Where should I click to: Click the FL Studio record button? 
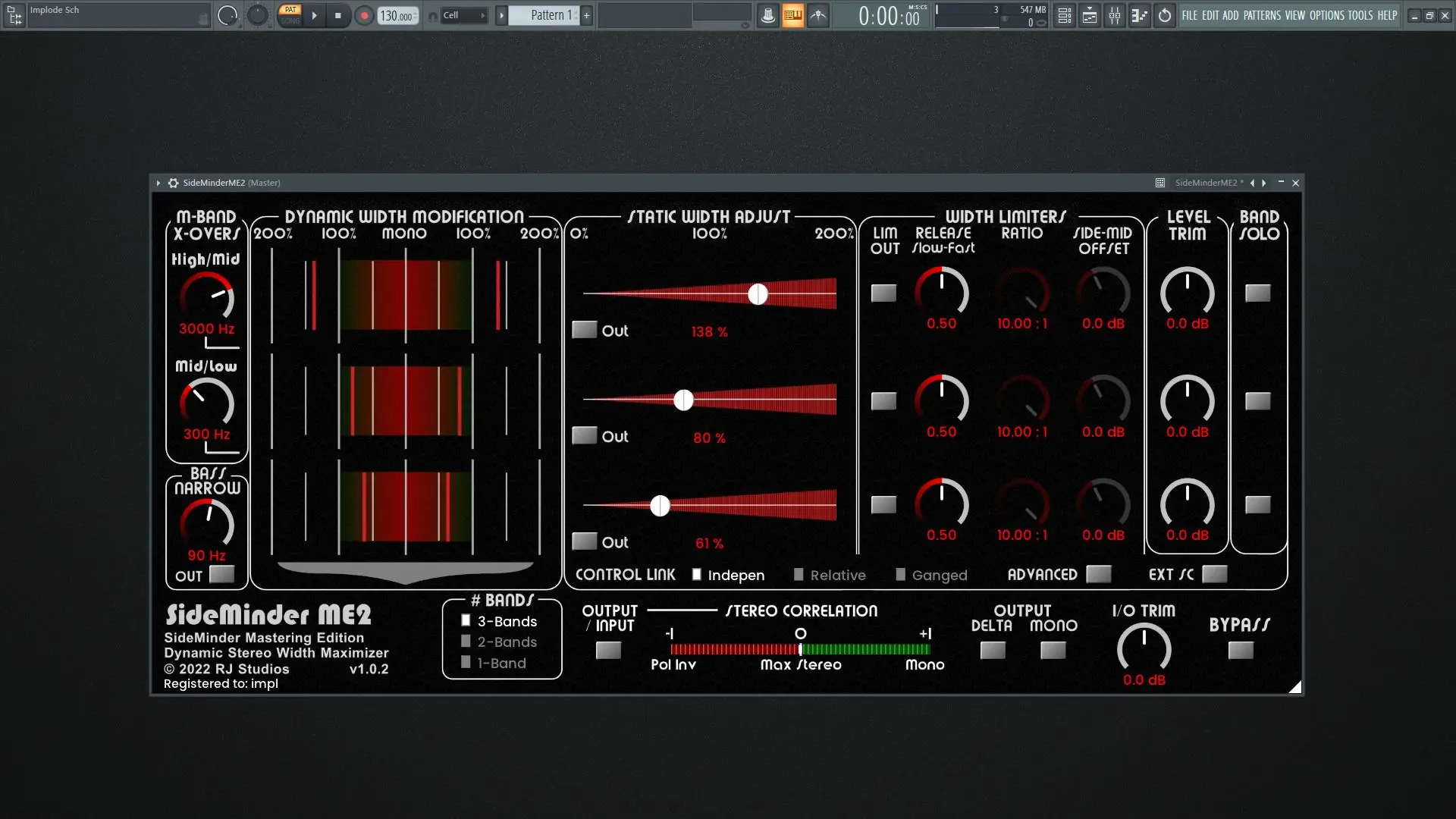(x=364, y=15)
